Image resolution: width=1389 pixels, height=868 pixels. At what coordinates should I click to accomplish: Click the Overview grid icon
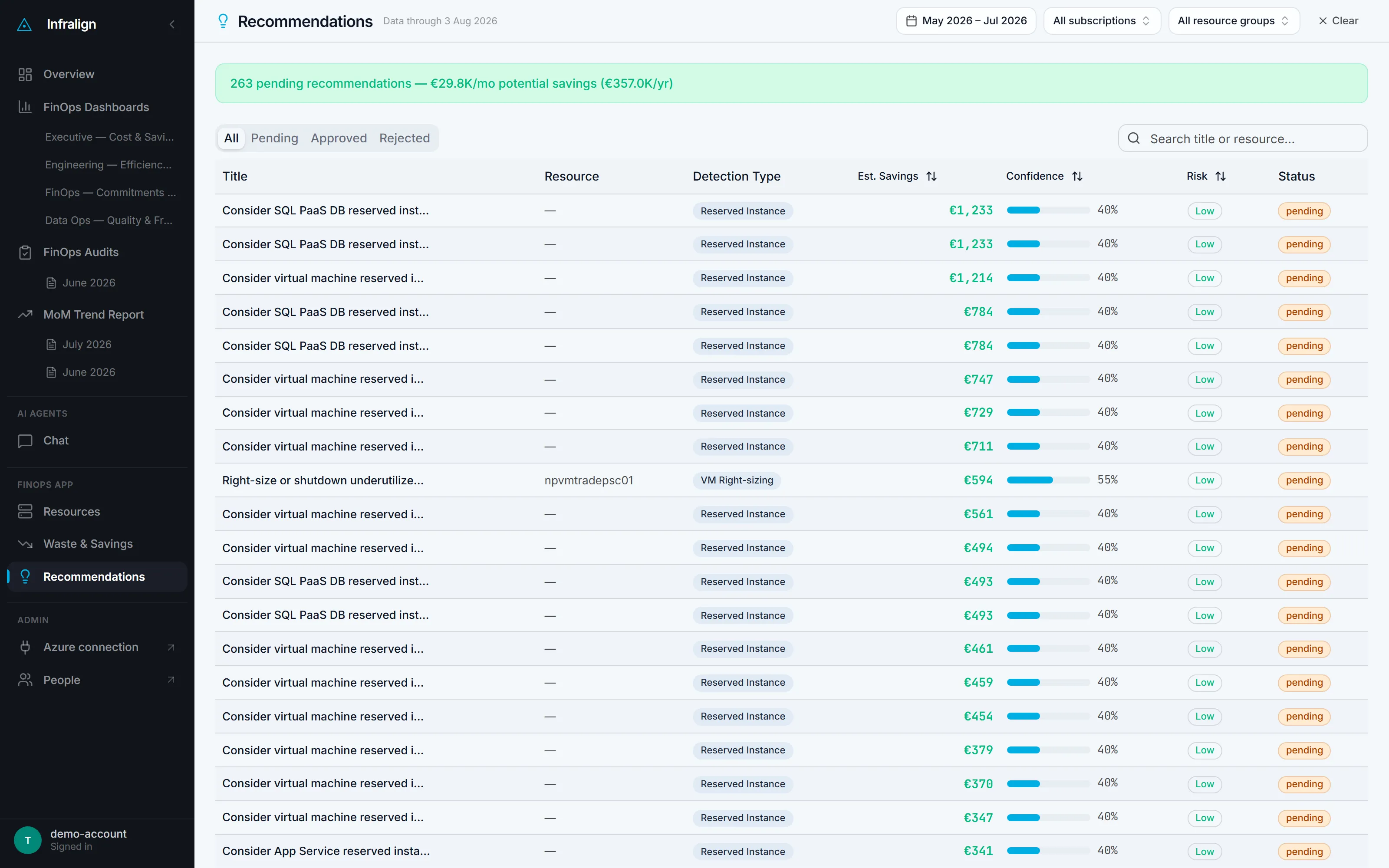tap(25, 74)
